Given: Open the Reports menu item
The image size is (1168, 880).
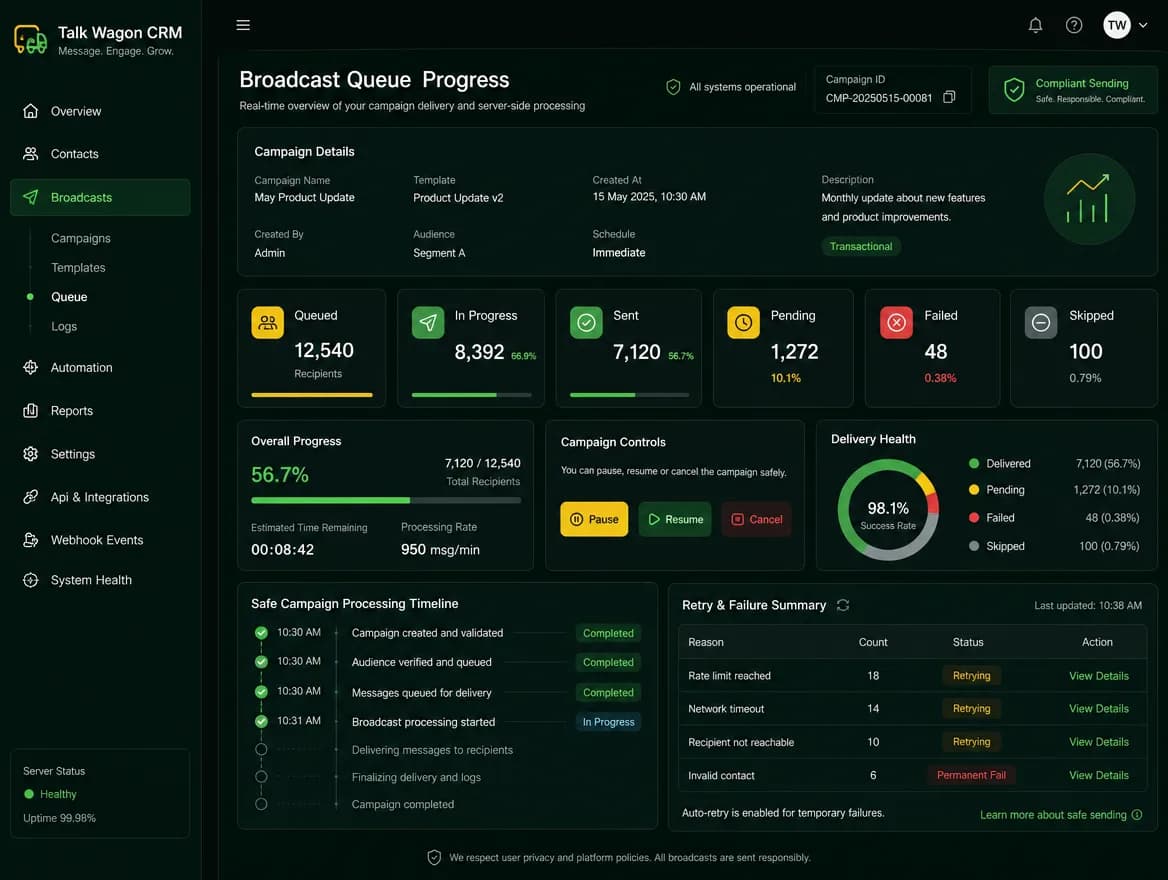Looking at the screenshot, I should click(x=100, y=411).
